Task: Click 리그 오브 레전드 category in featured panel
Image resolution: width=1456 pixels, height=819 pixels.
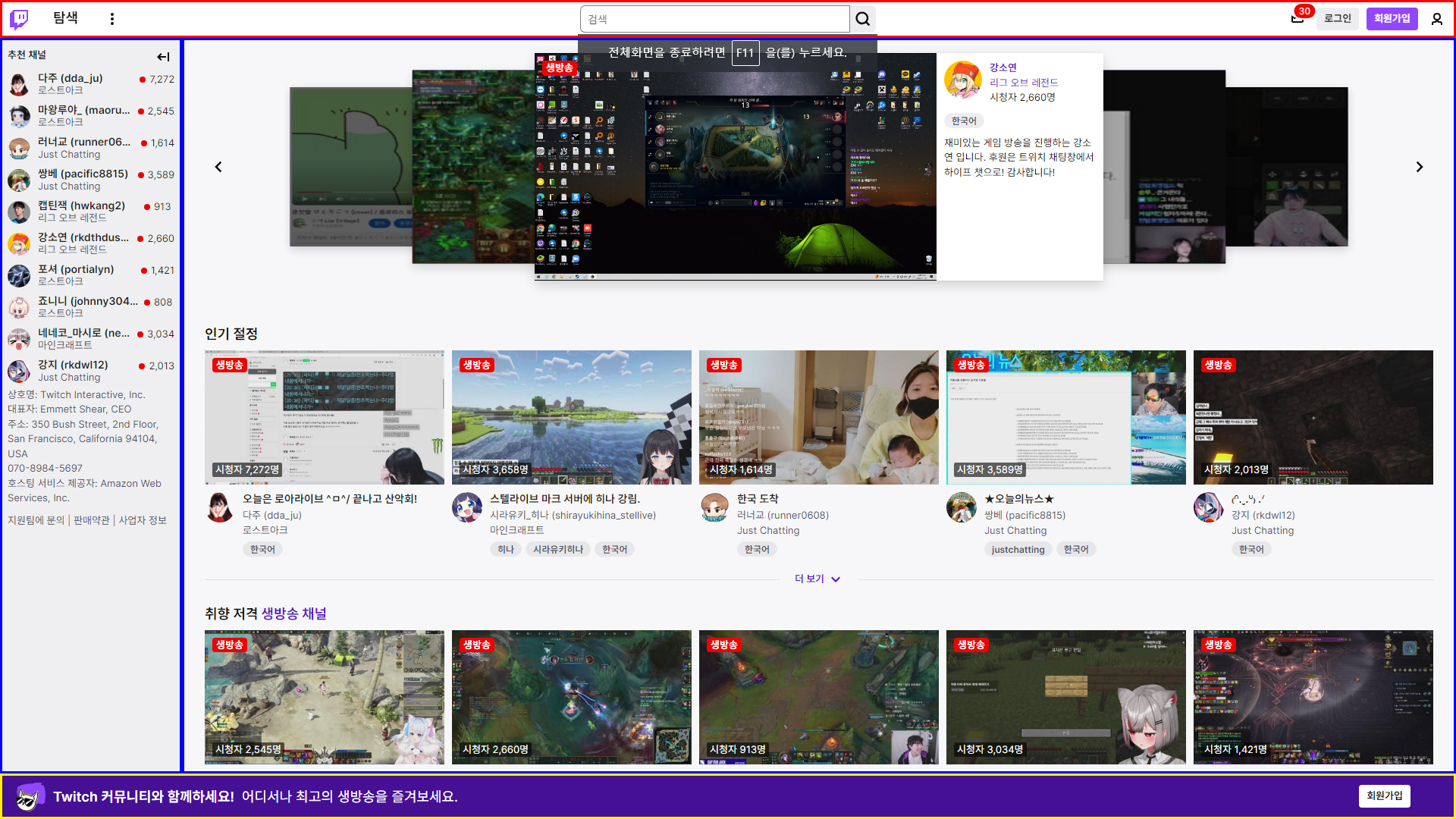Action: (1024, 83)
